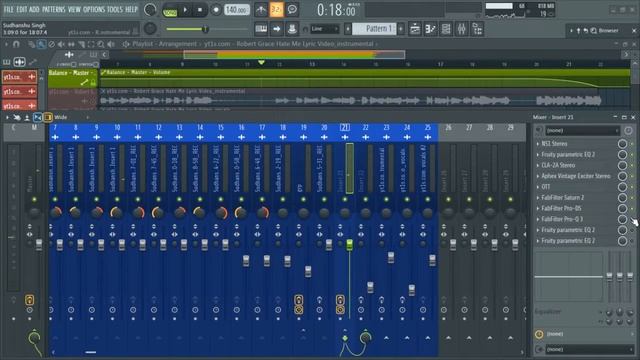Open the mixer input (none) dropdown
This screenshot has width=640, height=360.
tap(582, 131)
